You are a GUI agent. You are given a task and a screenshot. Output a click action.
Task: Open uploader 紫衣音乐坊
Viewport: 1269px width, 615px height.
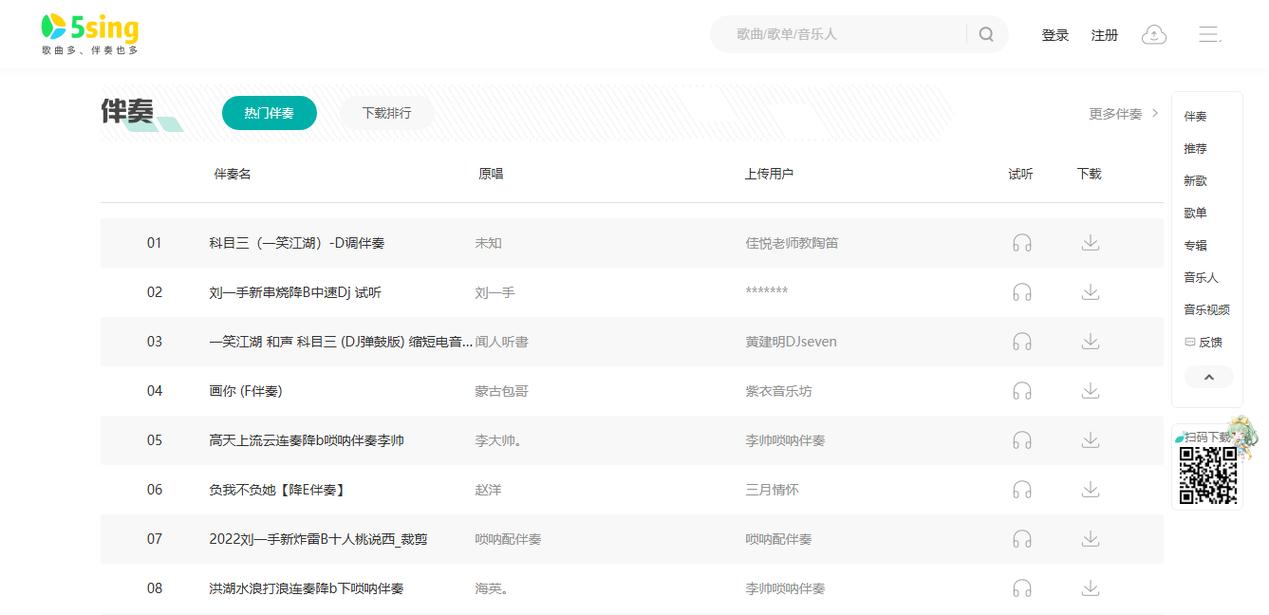pyautogui.click(x=779, y=391)
